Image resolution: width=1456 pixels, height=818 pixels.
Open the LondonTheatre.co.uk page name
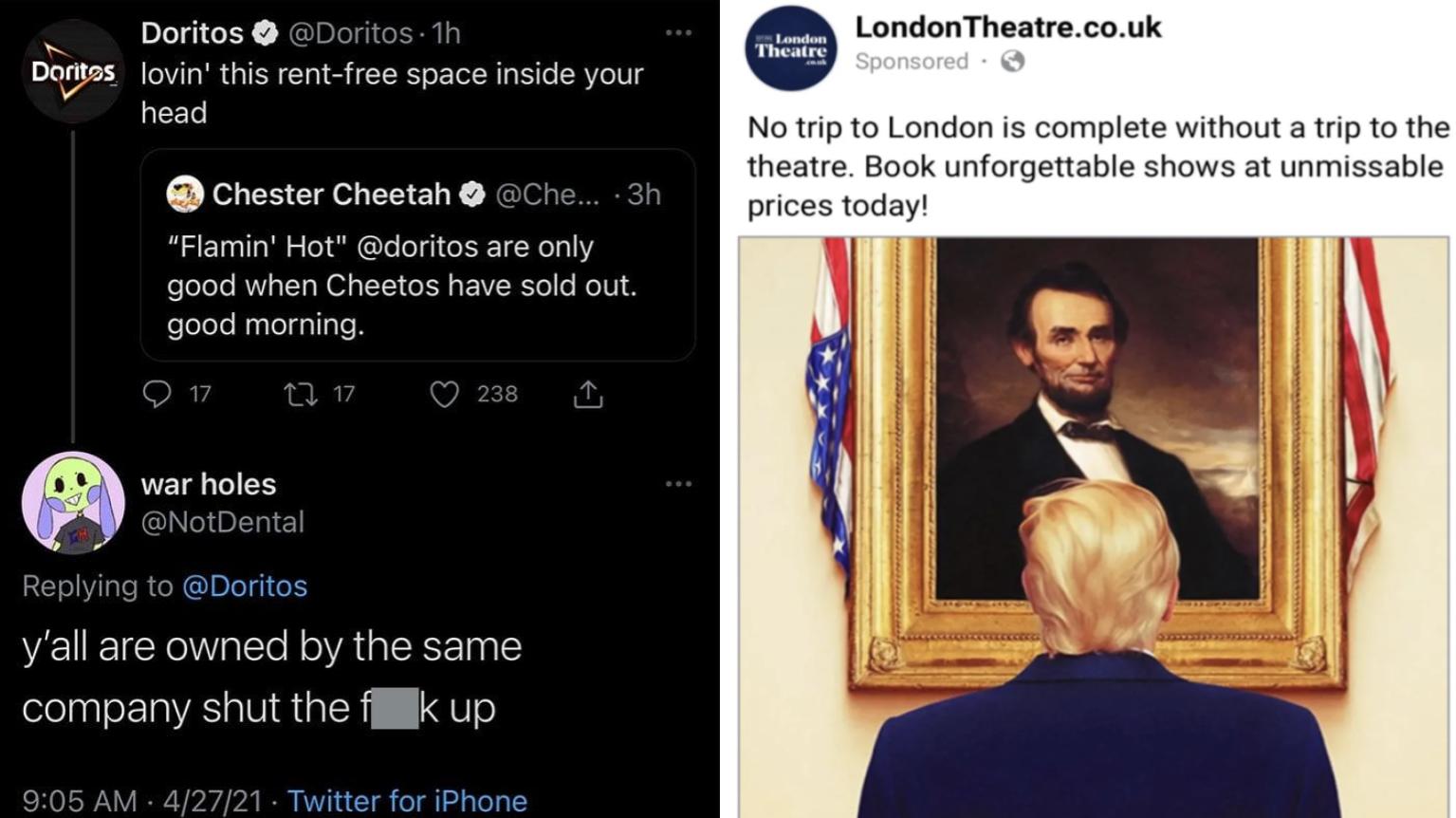pyautogui.click(x=1007, y=27)
